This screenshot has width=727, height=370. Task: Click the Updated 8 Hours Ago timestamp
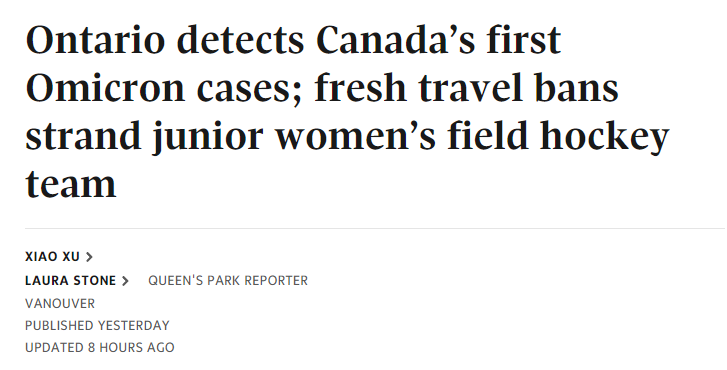(x=100, y=347)
